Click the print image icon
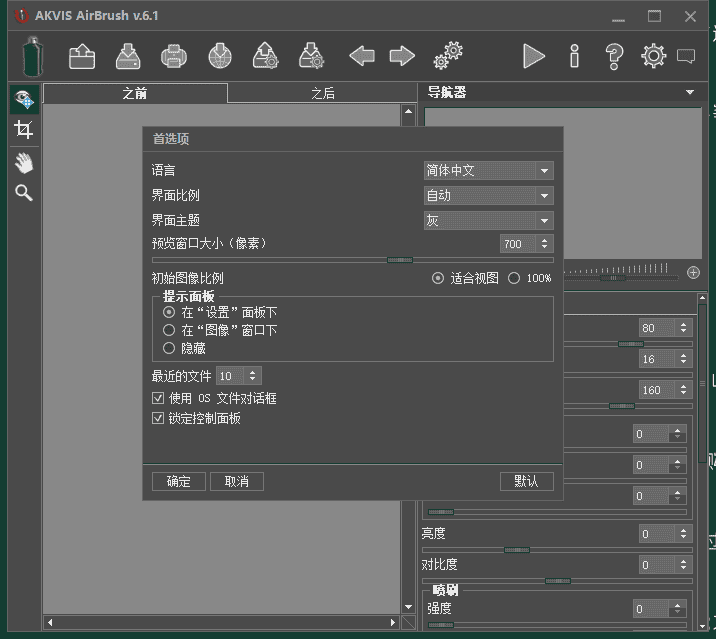 (174, 56)
